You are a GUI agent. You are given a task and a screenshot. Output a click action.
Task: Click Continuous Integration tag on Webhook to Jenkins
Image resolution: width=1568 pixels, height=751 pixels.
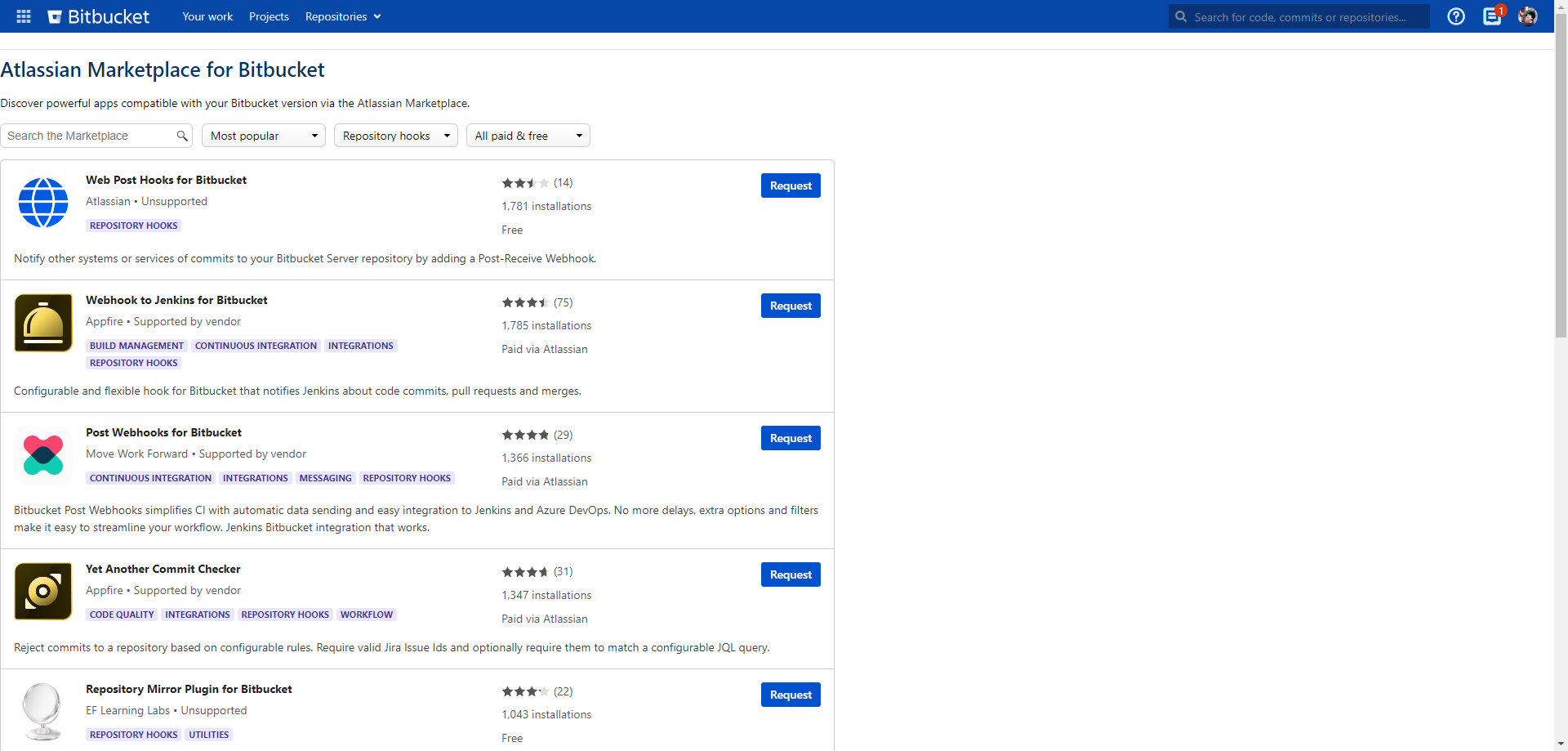[x=256, y=346]
